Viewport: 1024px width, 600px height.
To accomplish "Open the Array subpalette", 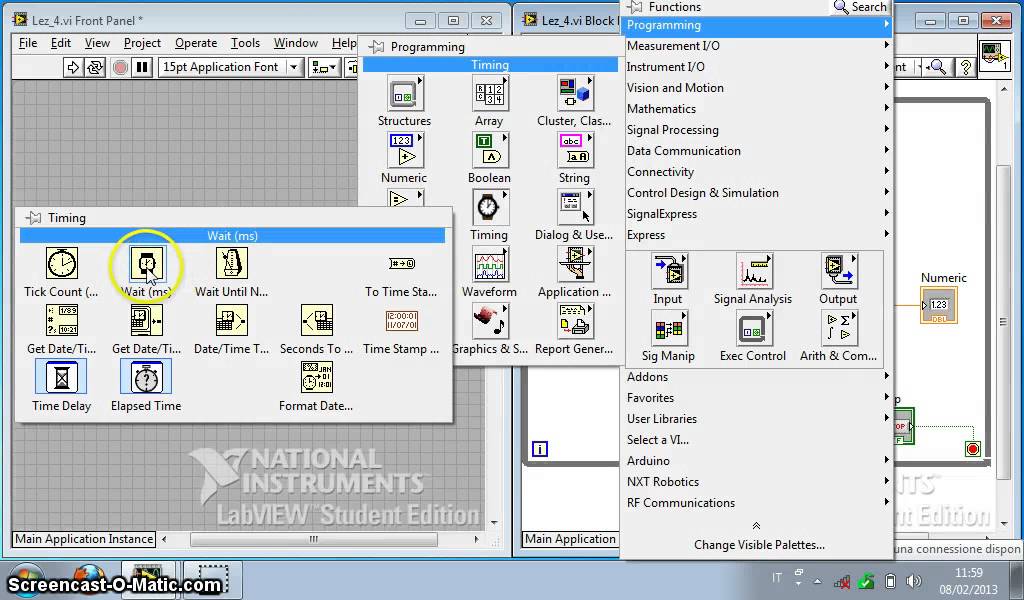I will (x=489, y=93).
